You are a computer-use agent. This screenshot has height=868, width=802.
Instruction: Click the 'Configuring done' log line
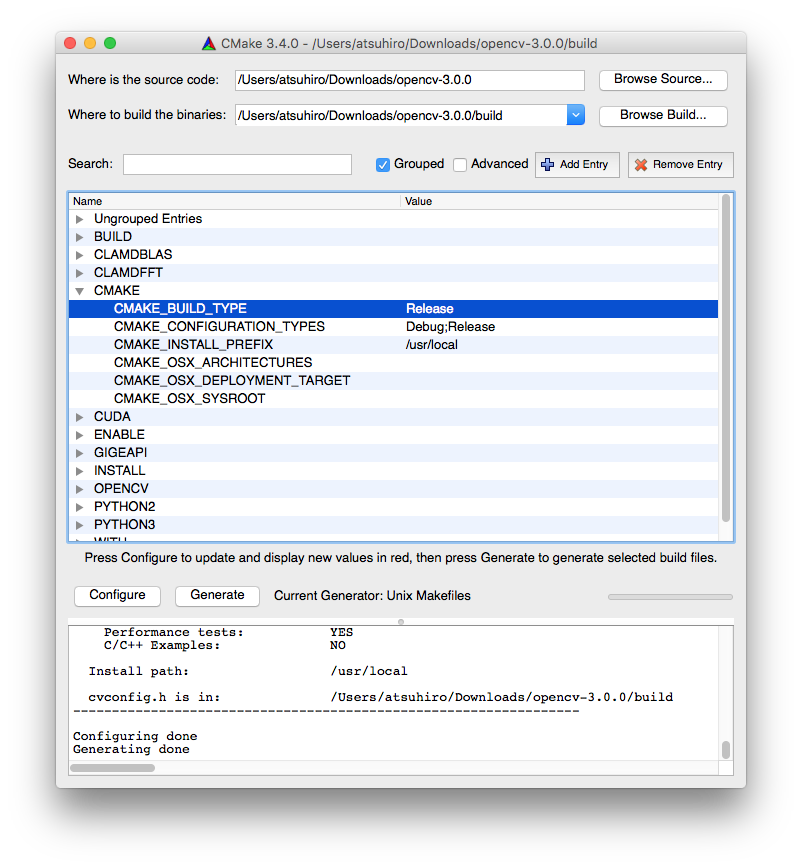[135, 736]
